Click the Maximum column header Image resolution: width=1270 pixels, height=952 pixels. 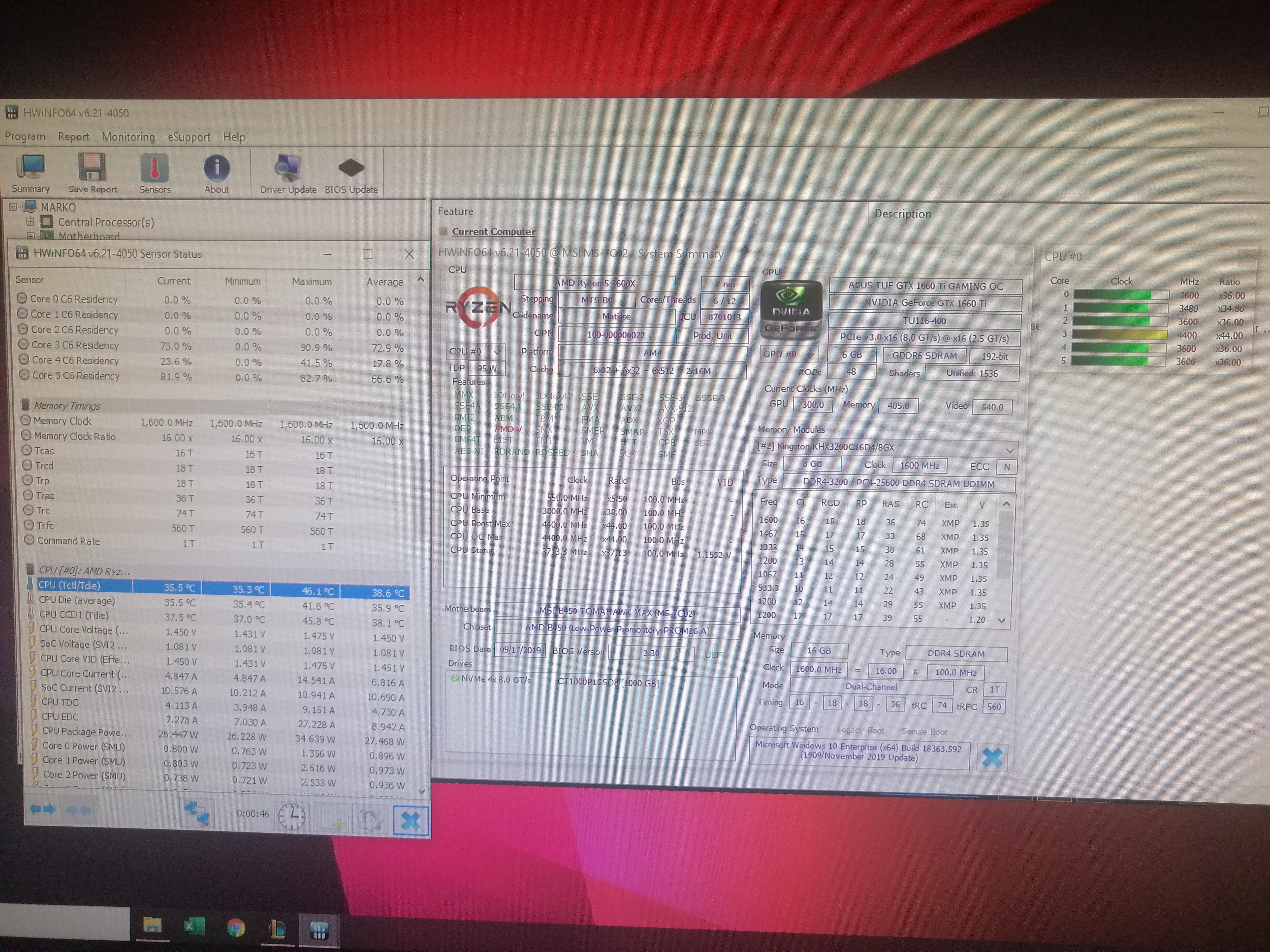click(x=311, y=282)
